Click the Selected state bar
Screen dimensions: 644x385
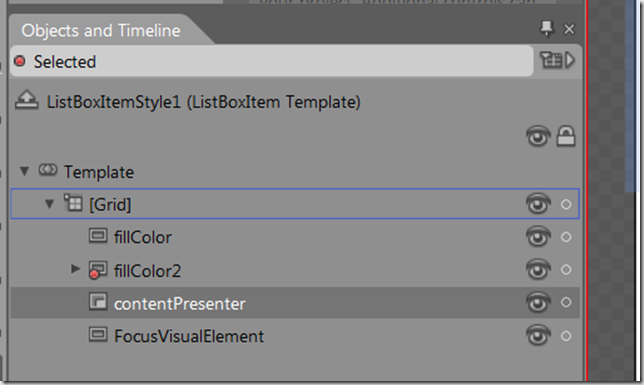pos(271,61)
